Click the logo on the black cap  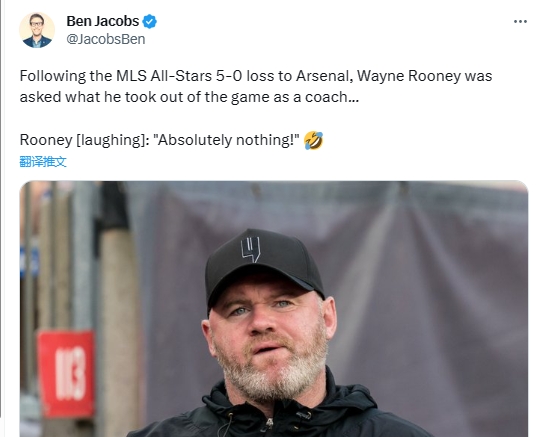tap(250, 250)
